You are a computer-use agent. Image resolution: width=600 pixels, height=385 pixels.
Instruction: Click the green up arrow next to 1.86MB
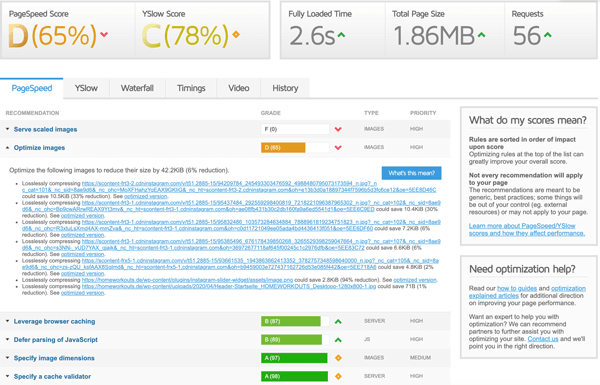tap(481, 35)
